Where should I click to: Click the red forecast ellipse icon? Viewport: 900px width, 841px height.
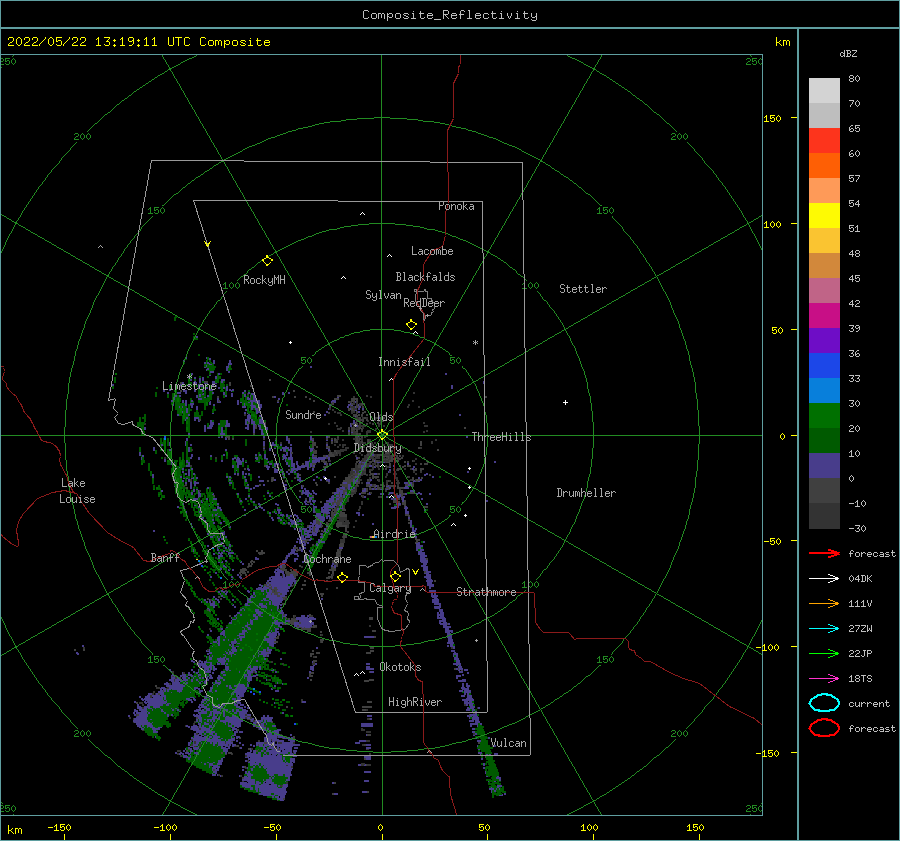click(824, 728)
